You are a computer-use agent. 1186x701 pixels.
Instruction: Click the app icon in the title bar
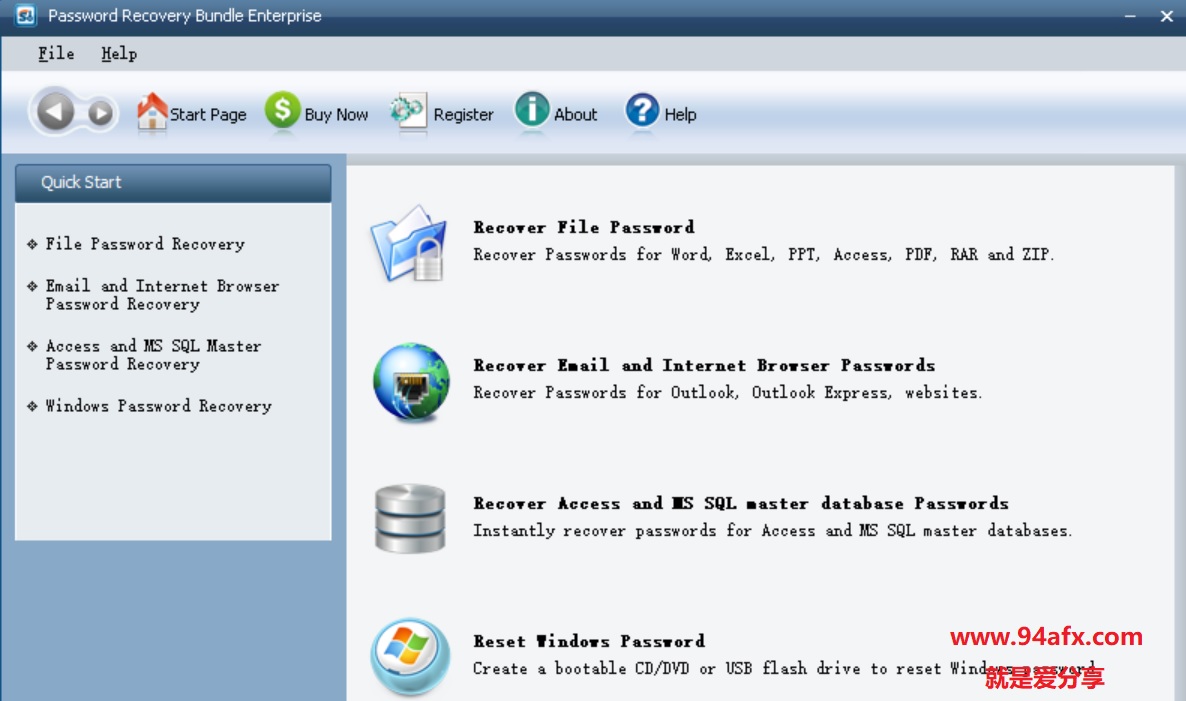pos(26,15)
